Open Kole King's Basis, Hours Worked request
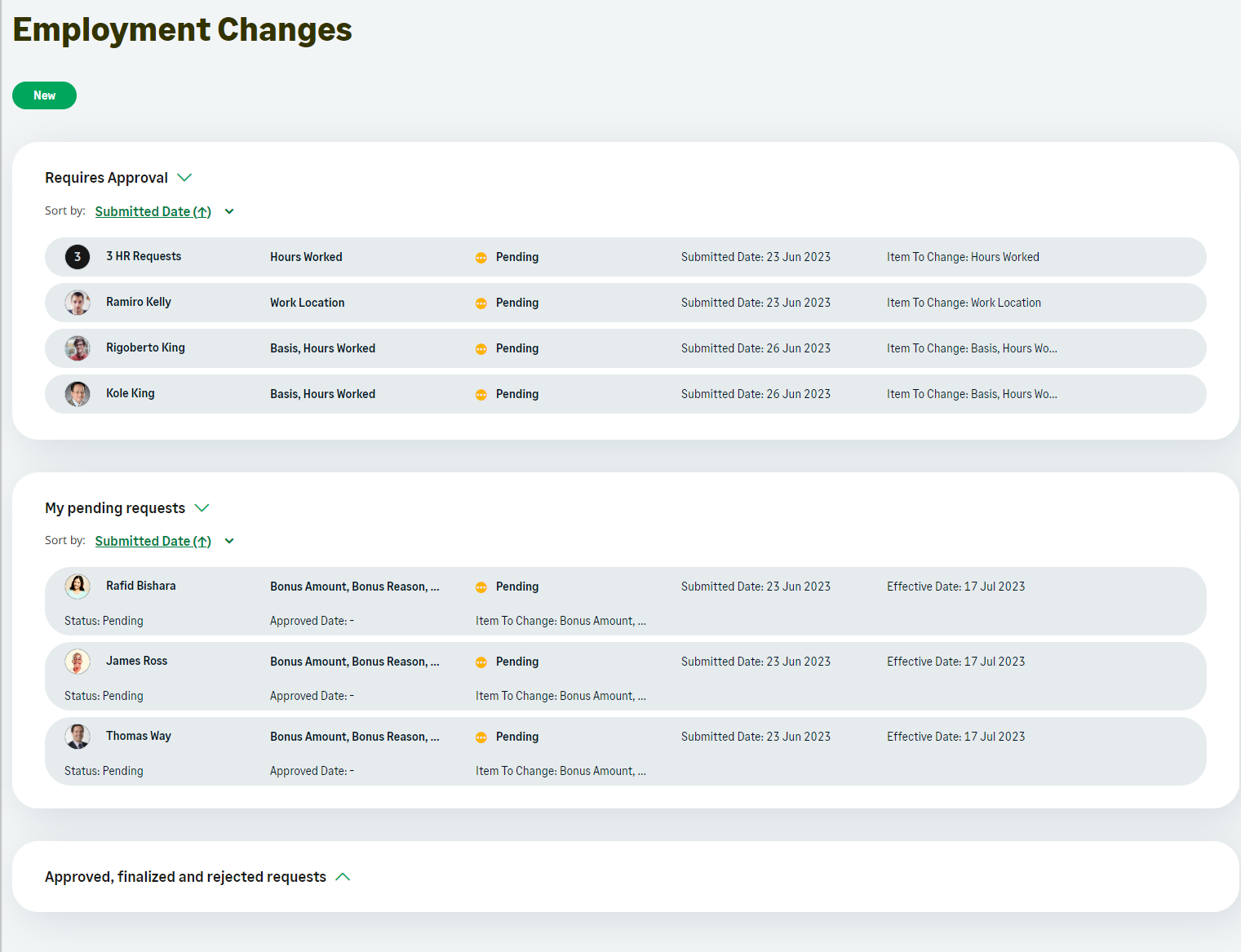The height and width of the screenshot is (952, 1241). [322, 394]
